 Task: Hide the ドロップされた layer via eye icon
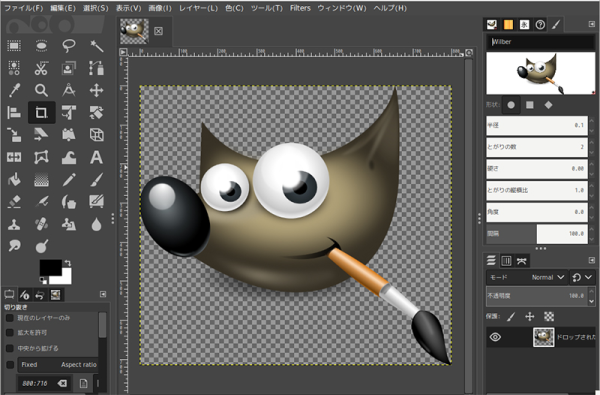coord(495,337)
